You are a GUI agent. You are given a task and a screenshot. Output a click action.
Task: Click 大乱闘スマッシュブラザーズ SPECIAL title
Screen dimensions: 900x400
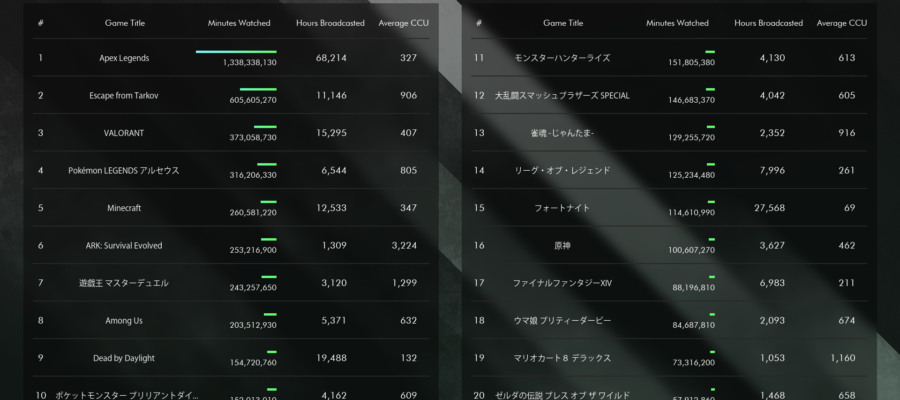tap(562, 96)
